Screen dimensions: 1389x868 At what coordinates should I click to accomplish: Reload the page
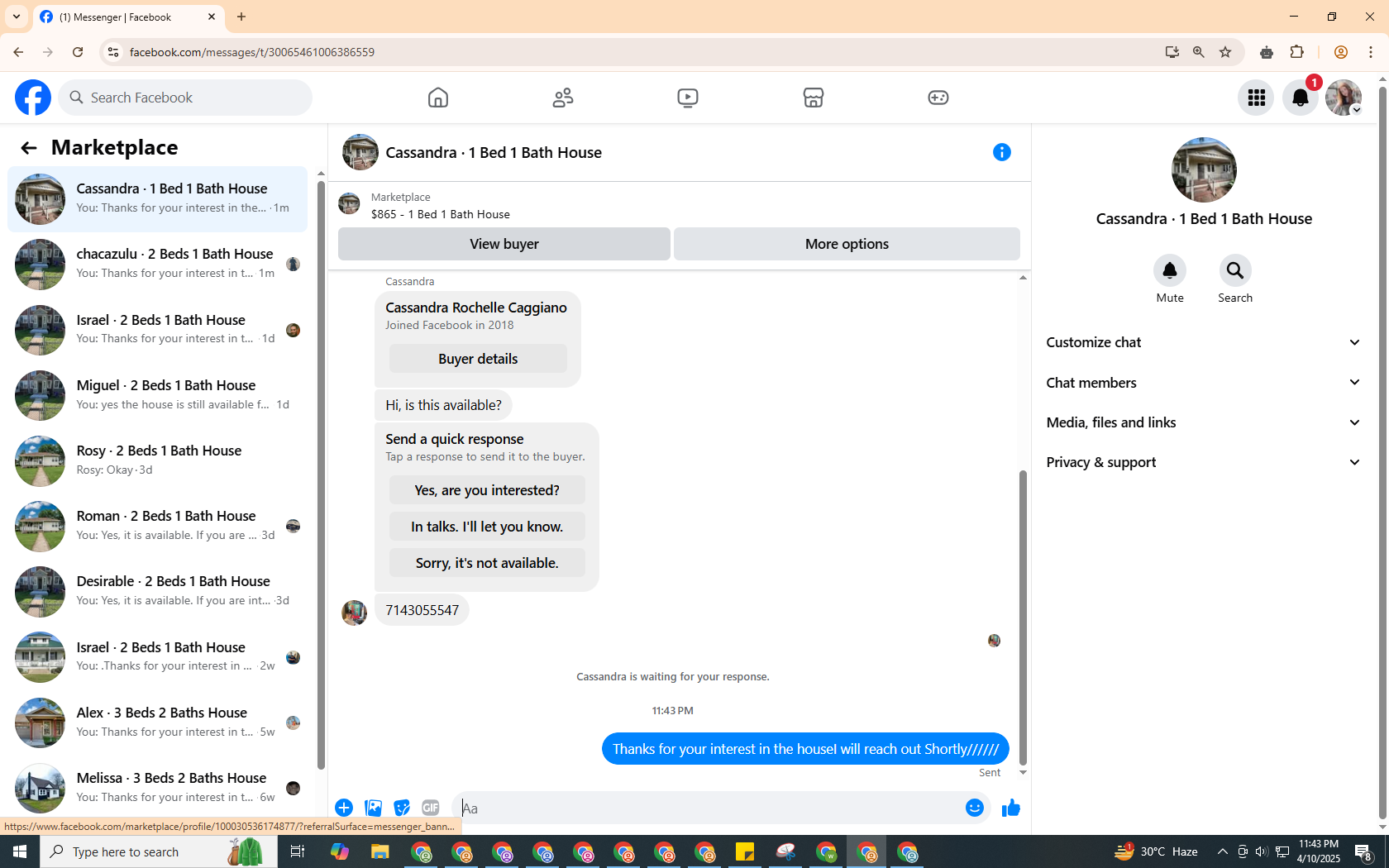tap(78, 52)
